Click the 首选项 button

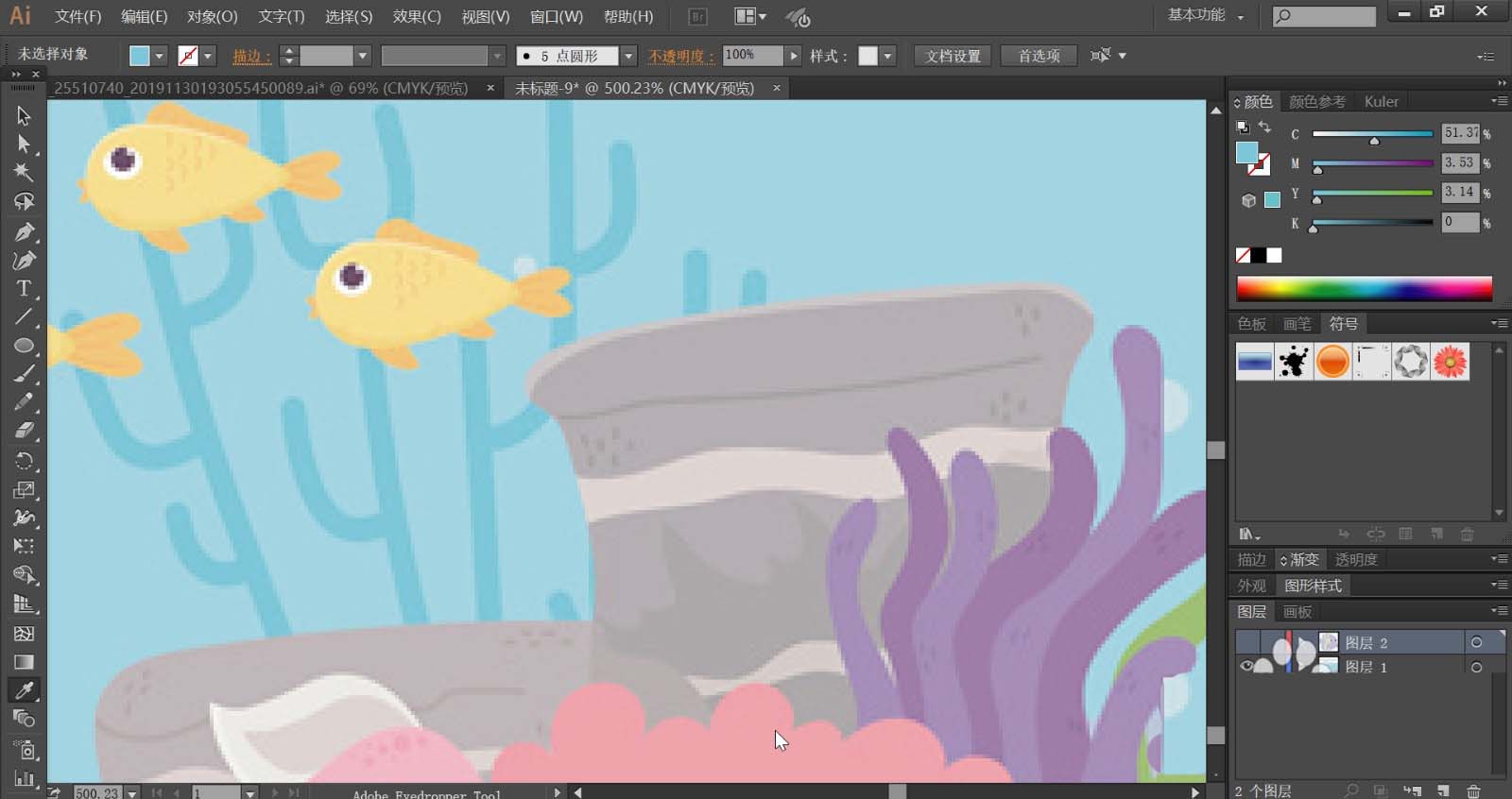pos(1039,56)
